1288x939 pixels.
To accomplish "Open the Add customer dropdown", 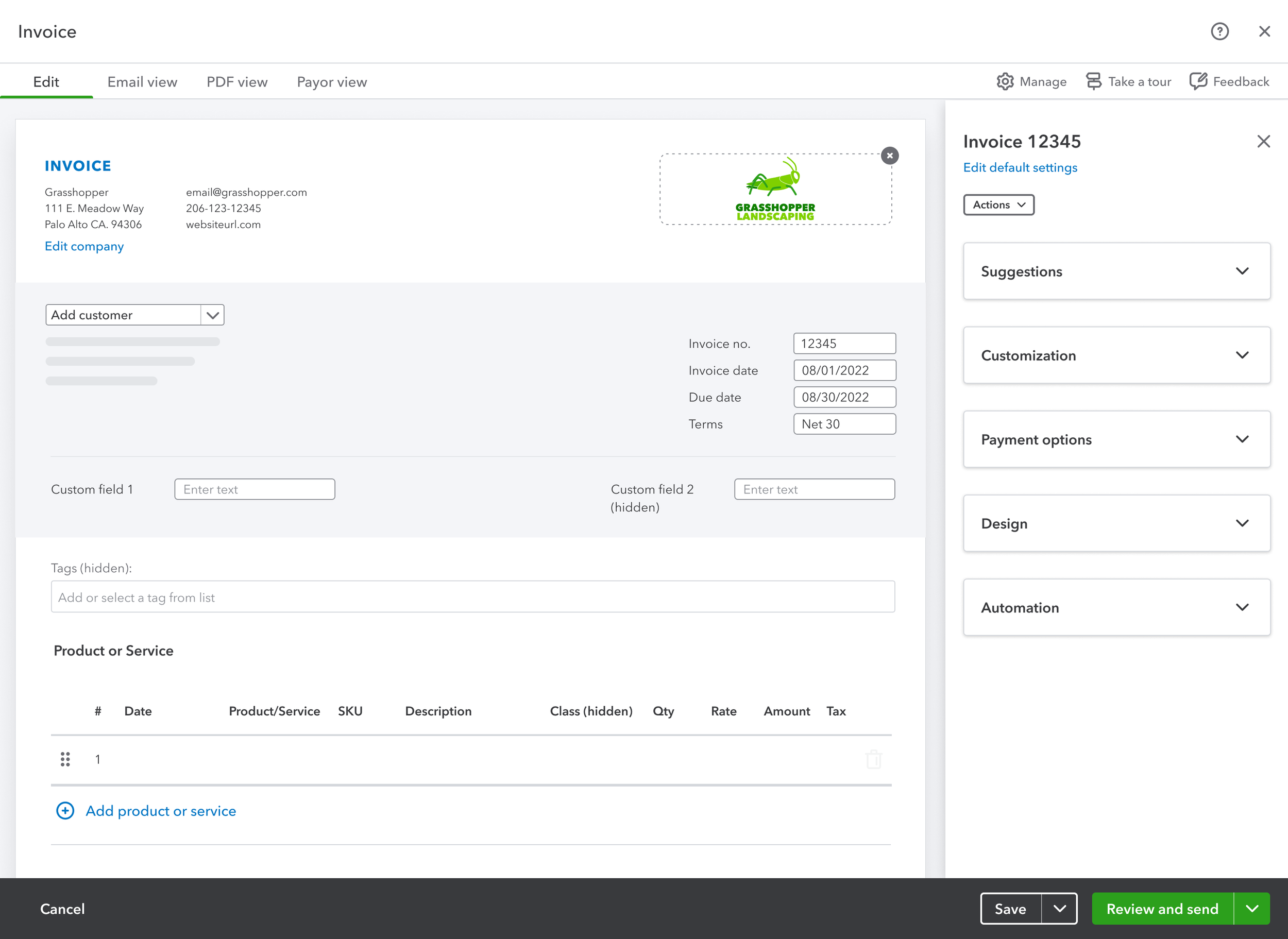I will pyautogui.click(x=213, y=315).
